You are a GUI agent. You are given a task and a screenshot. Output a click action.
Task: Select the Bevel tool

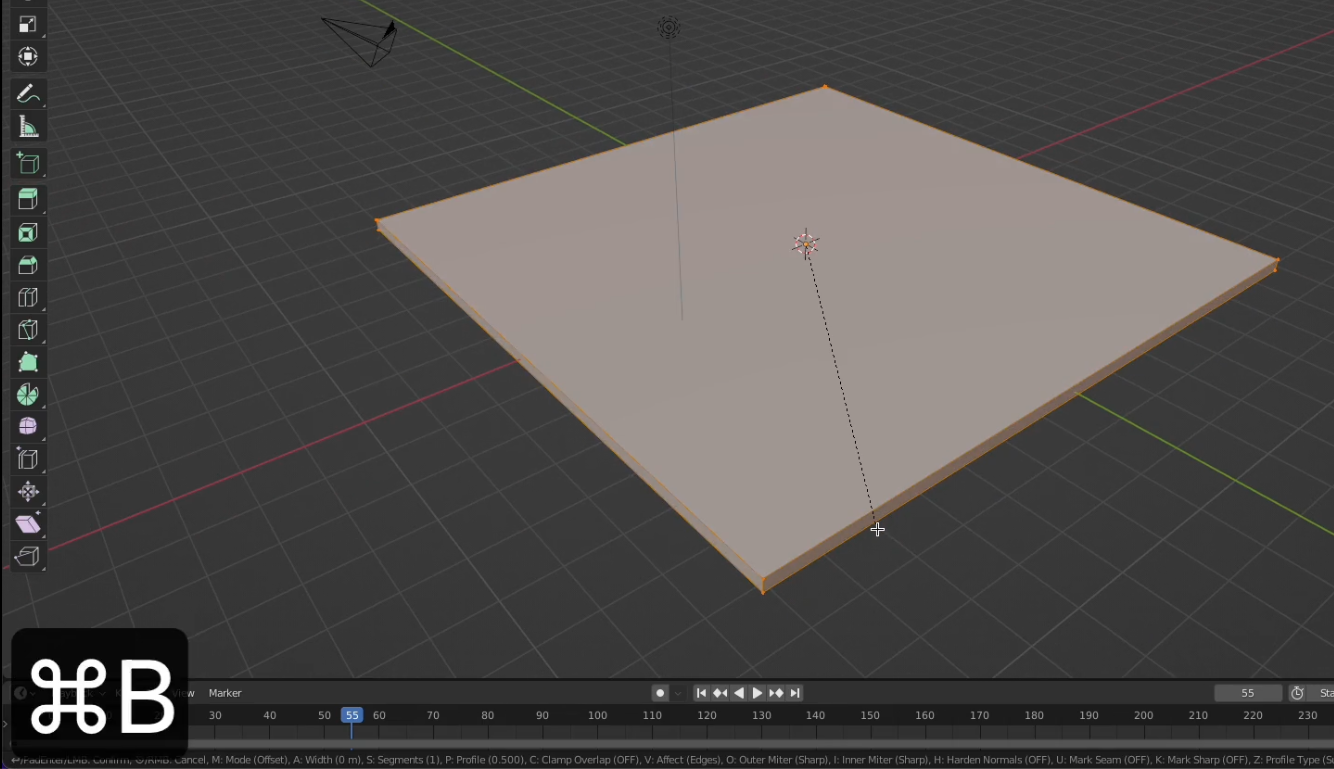point(28,265)
